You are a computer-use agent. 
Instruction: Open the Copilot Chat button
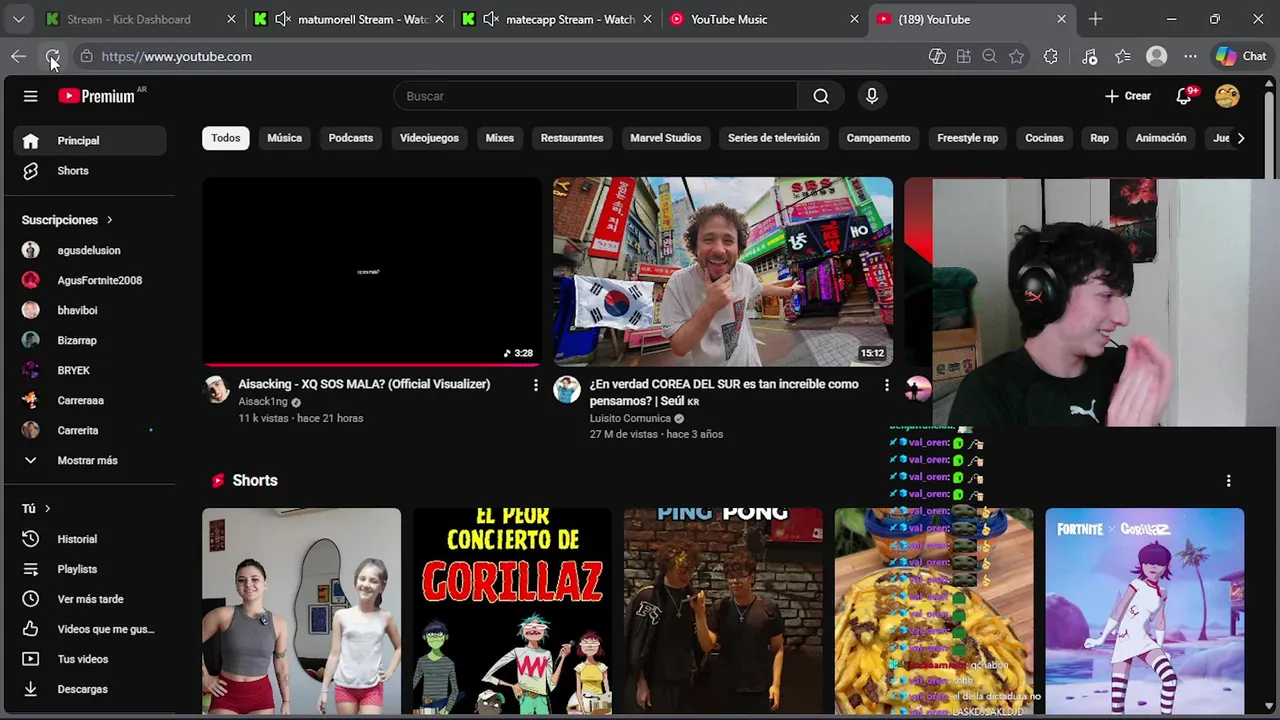click(1241, 57)
